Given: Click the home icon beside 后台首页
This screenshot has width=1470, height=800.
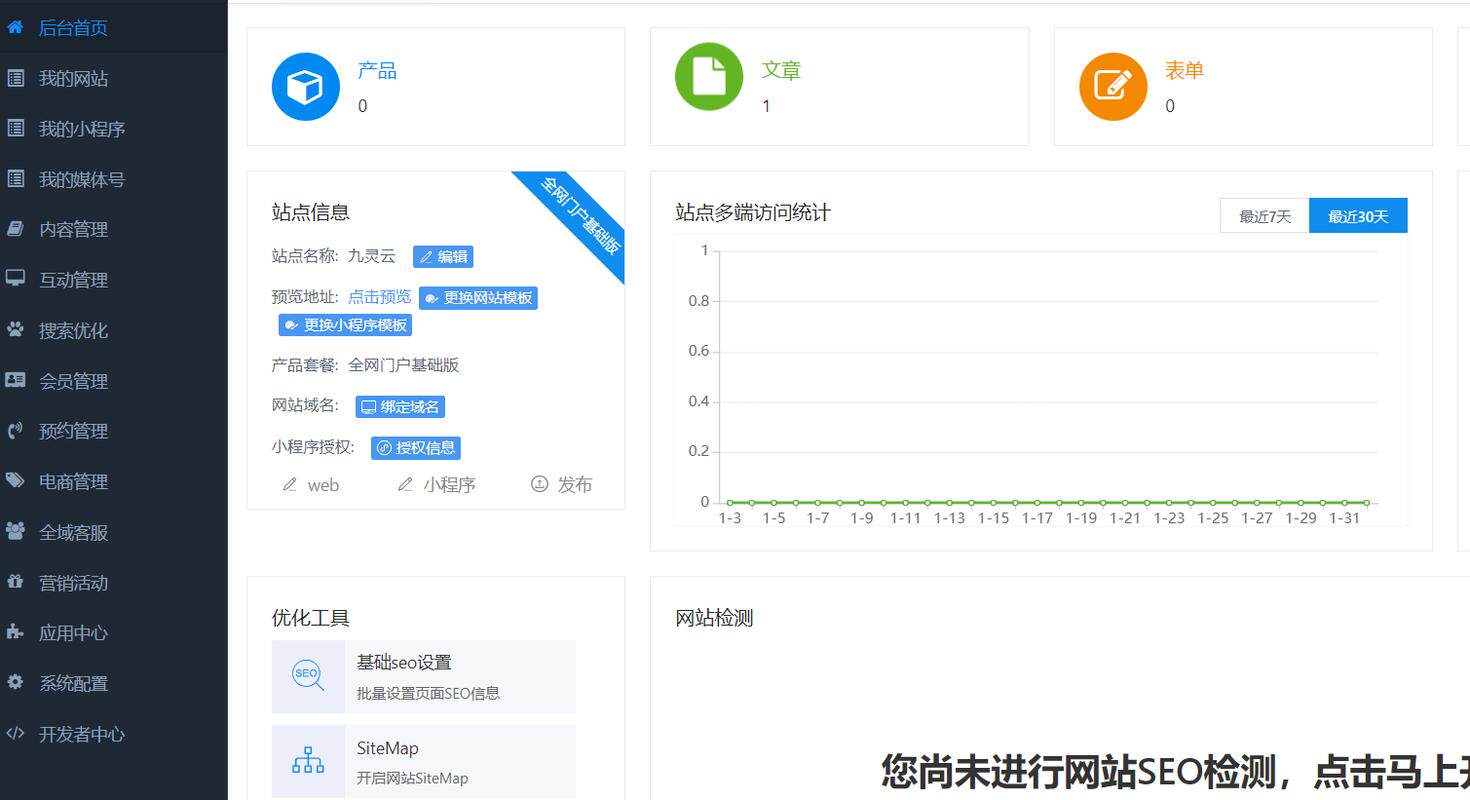Looking at the screenshot, I should point(15,27).
